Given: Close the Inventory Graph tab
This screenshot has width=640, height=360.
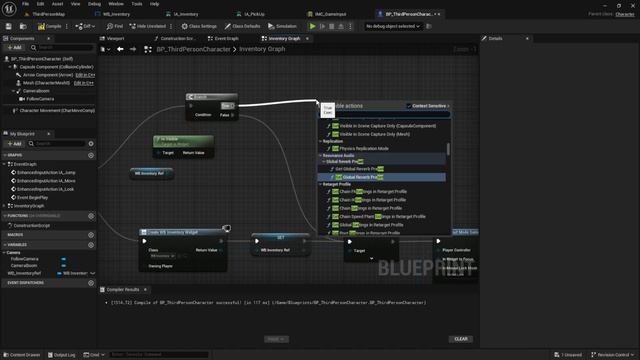Looking at the screenshot, I should pyautogui.click(x=307, y=38).
